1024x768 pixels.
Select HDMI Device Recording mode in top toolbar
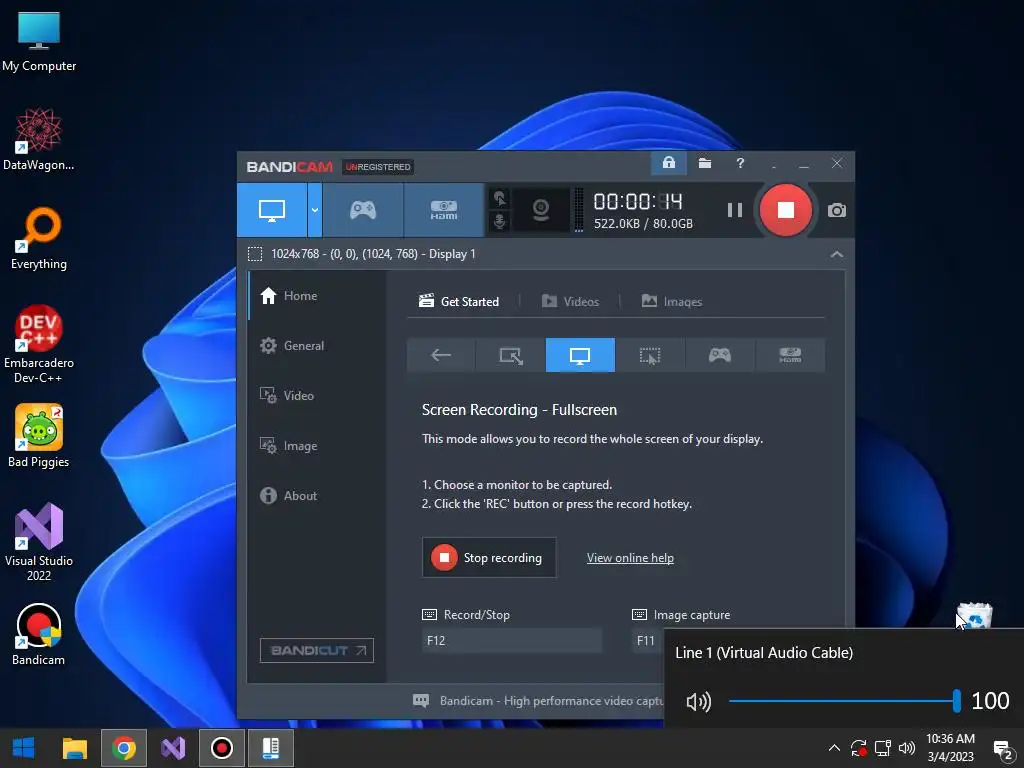click(444, 210)
